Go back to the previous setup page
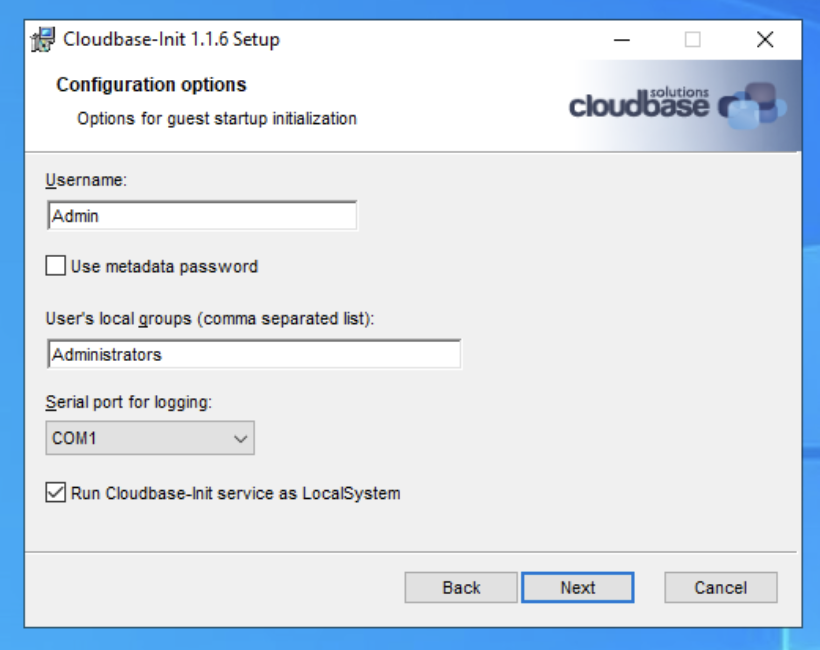This screenshot has width=820, height=650. click(462, 587)
